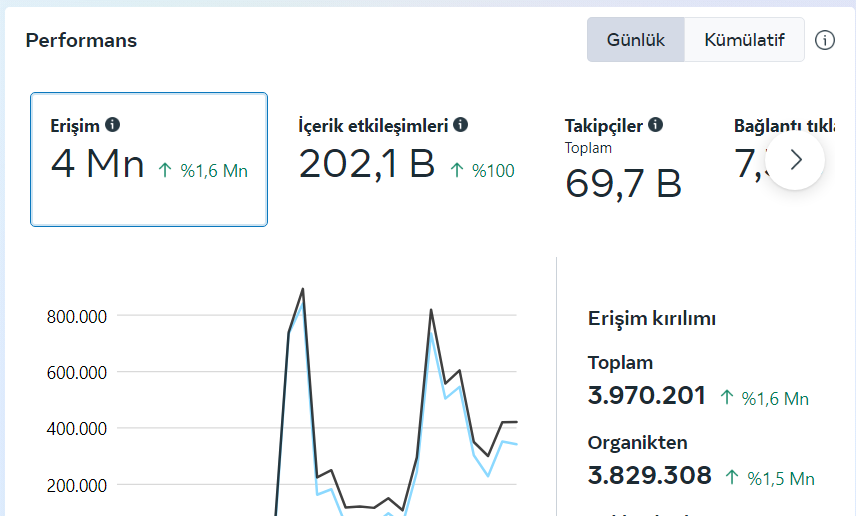
Task: Select the Takipçiler metric
Action: pyautogui.click(x=623, y=158)
